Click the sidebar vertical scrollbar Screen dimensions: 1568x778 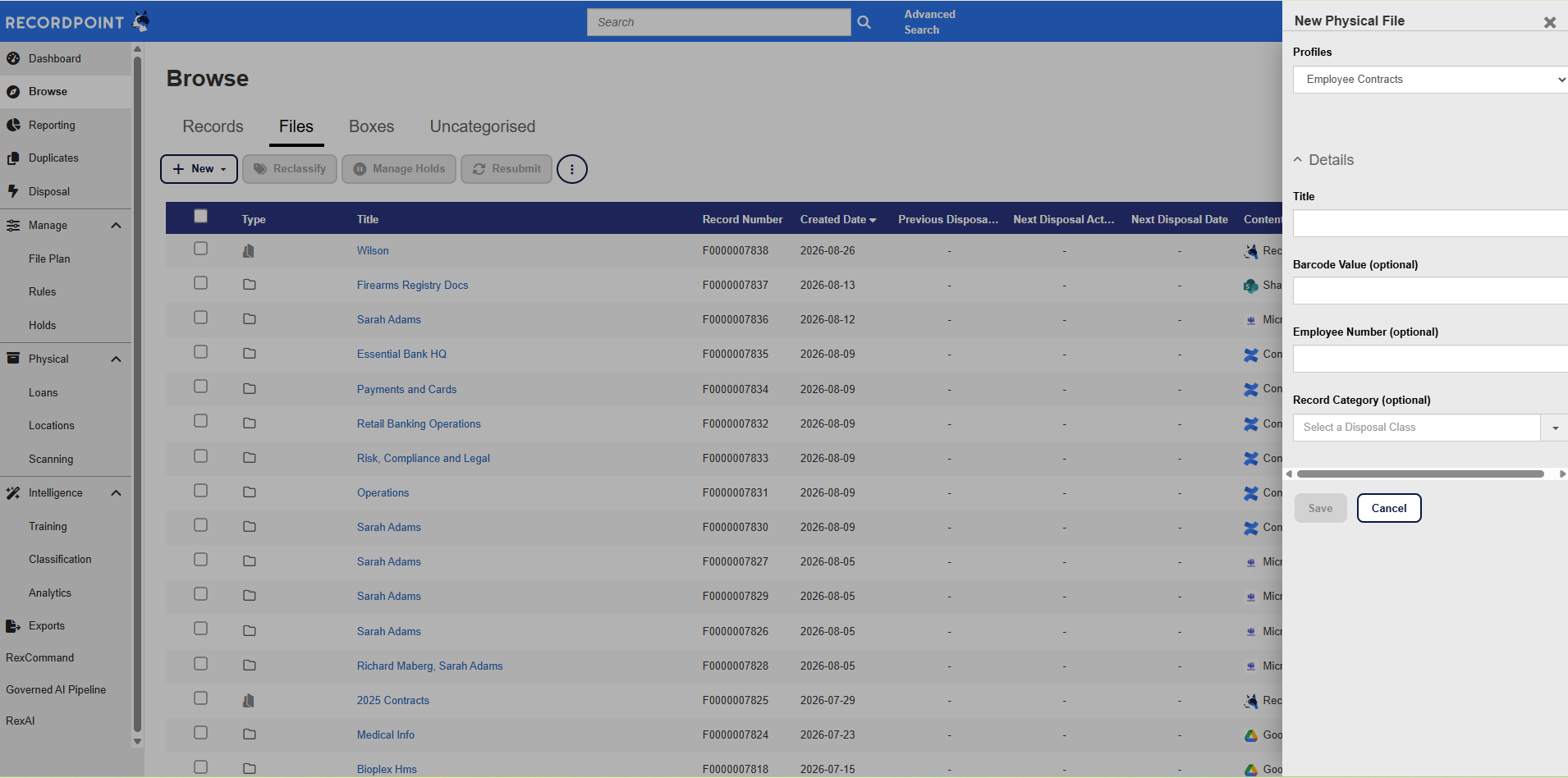pos(137,394)
